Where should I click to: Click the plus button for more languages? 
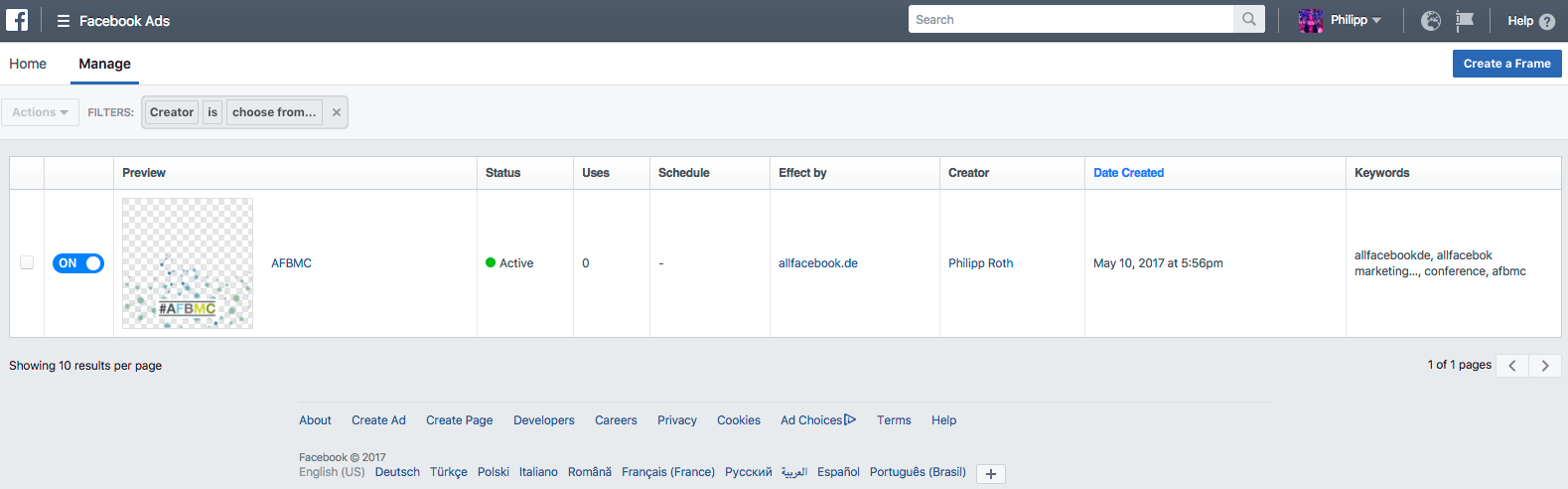tap(991, 474)
